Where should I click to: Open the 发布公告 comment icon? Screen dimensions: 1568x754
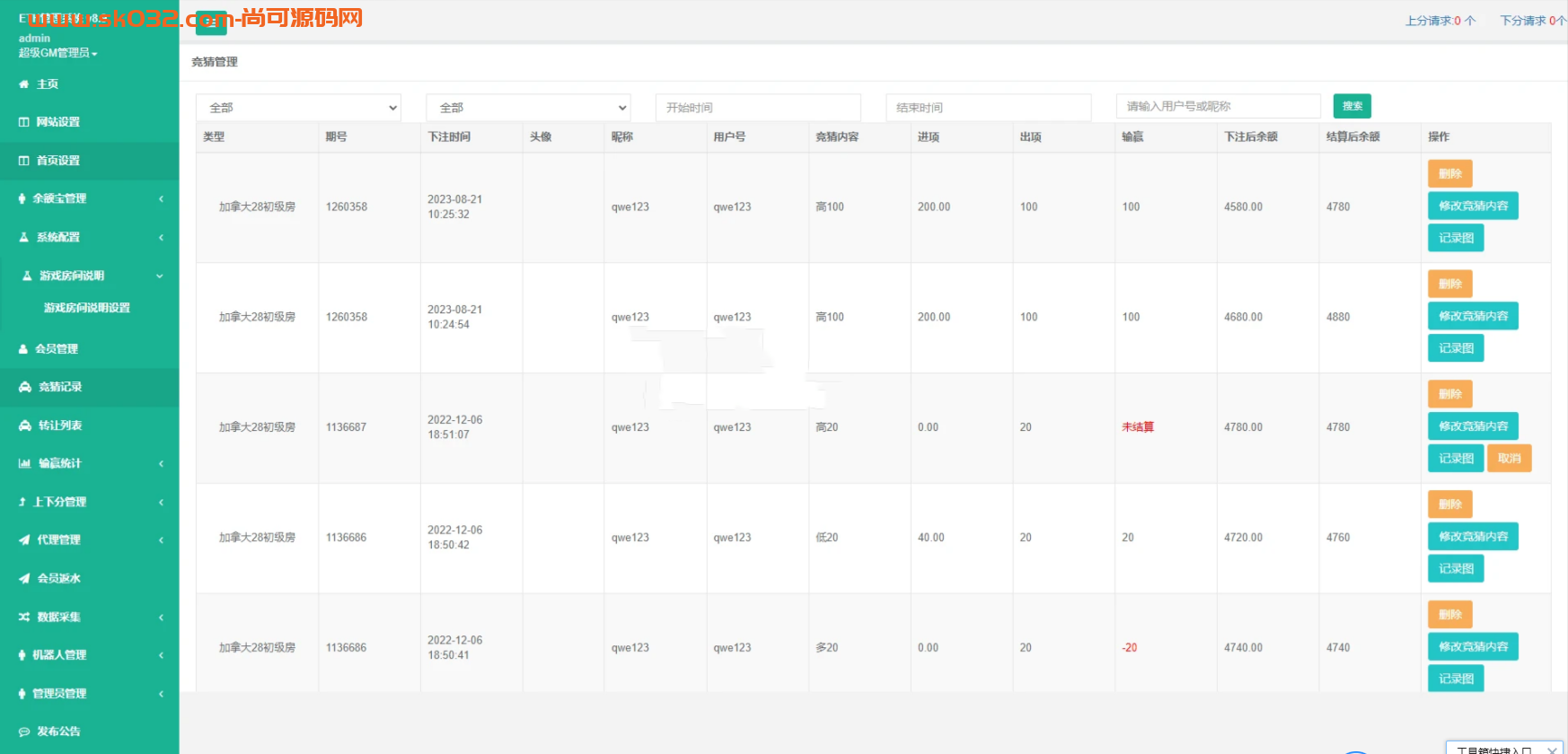pos(24,732)
